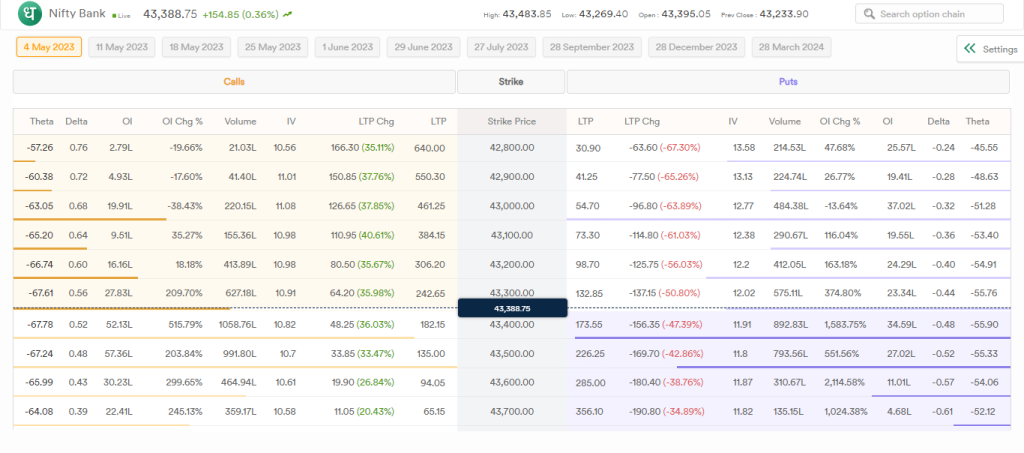Click put LTP change -63.60 (-67.30%)

tap(664, 148)
